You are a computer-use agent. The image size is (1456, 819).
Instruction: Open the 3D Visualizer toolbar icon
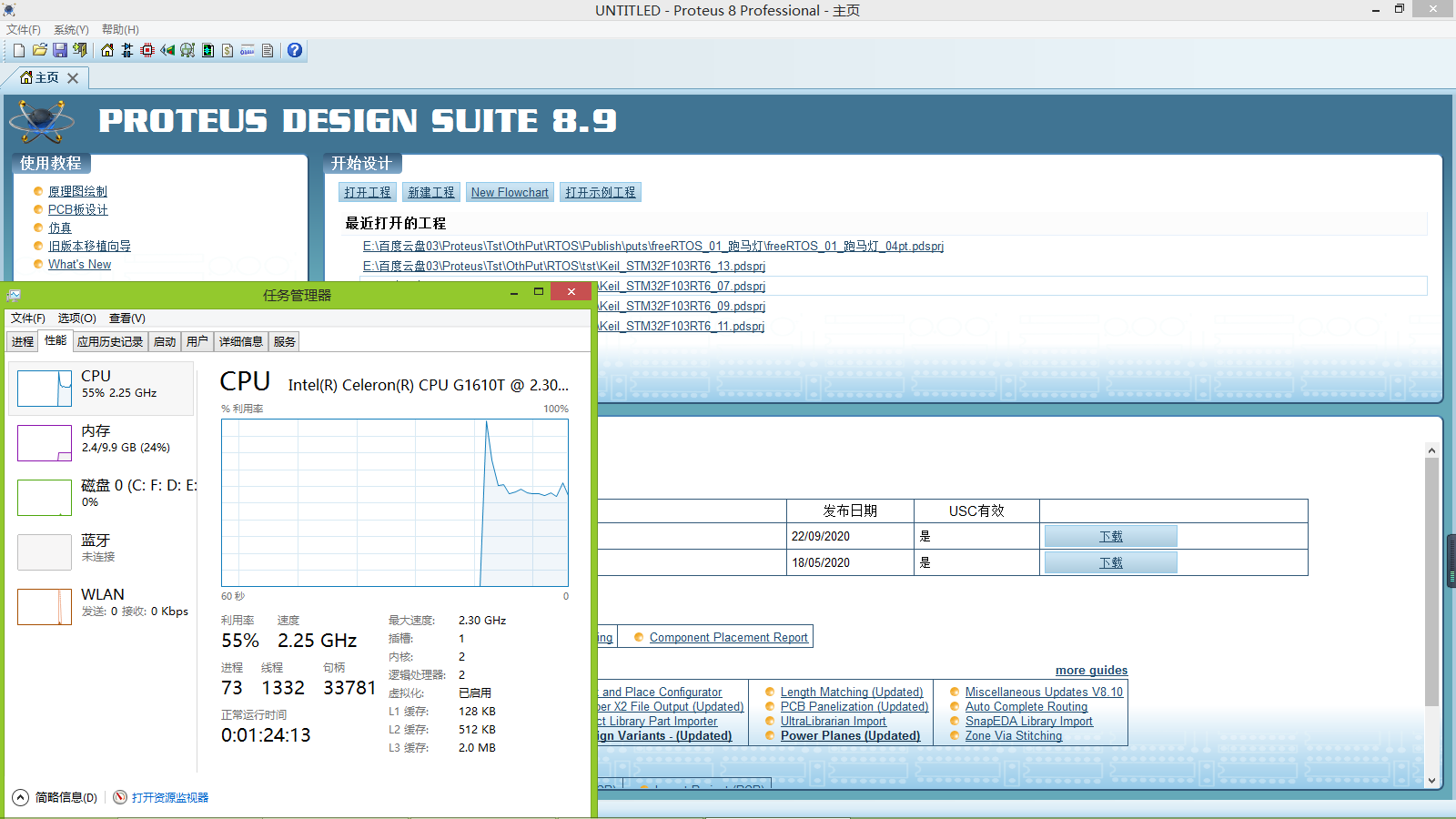(167, 50)
